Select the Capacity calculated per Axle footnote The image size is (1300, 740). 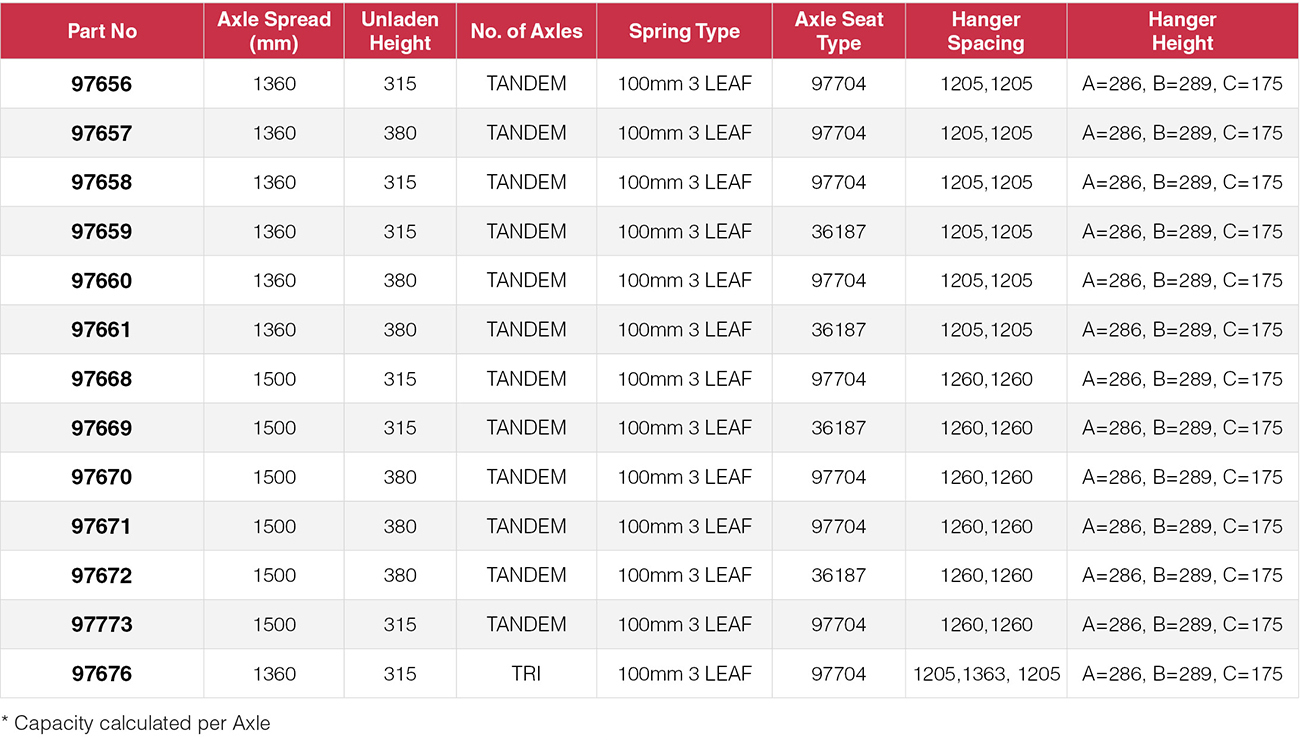point(136,722)
